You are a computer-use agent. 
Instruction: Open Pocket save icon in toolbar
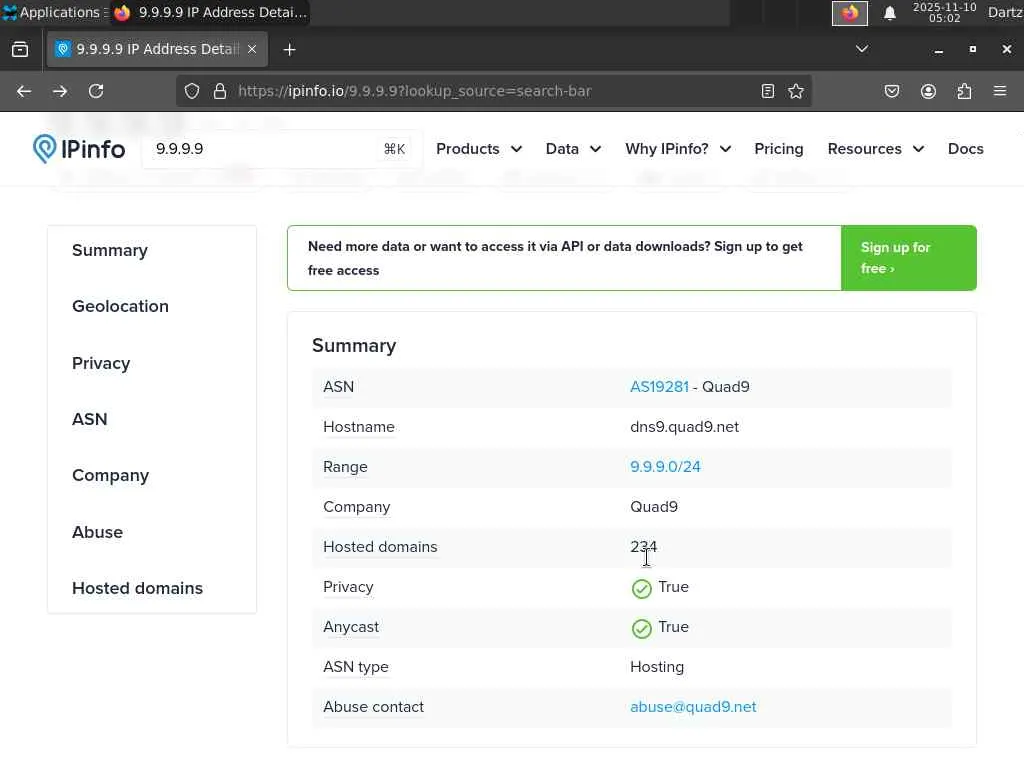(x=892, y=91)
